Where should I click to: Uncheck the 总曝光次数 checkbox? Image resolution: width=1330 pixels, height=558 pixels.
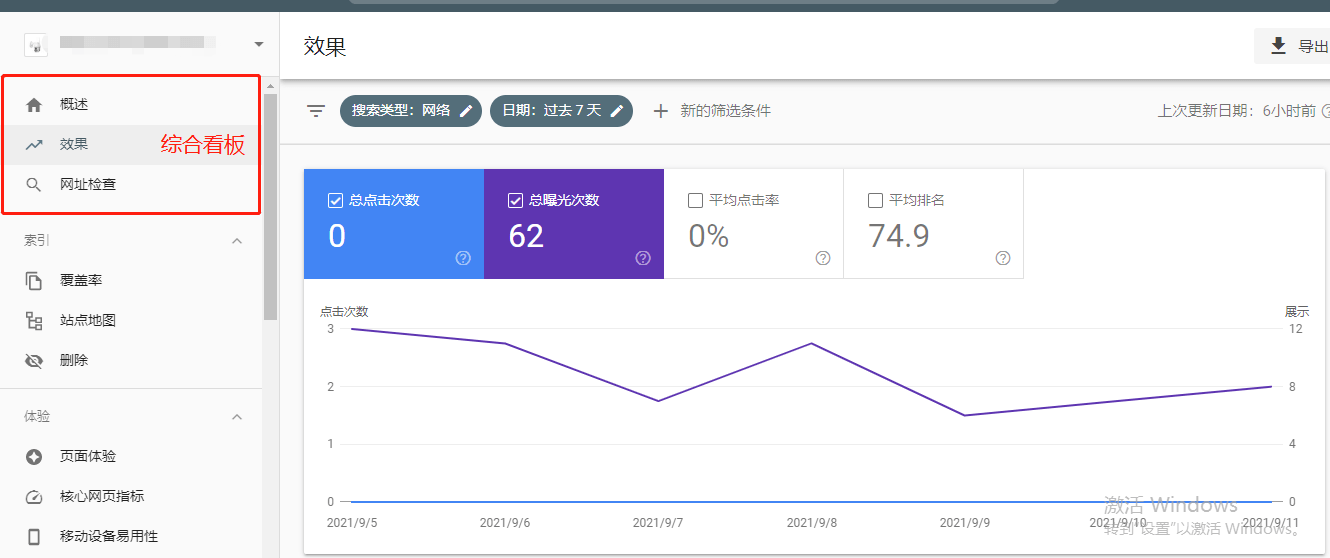pos(515,200)
